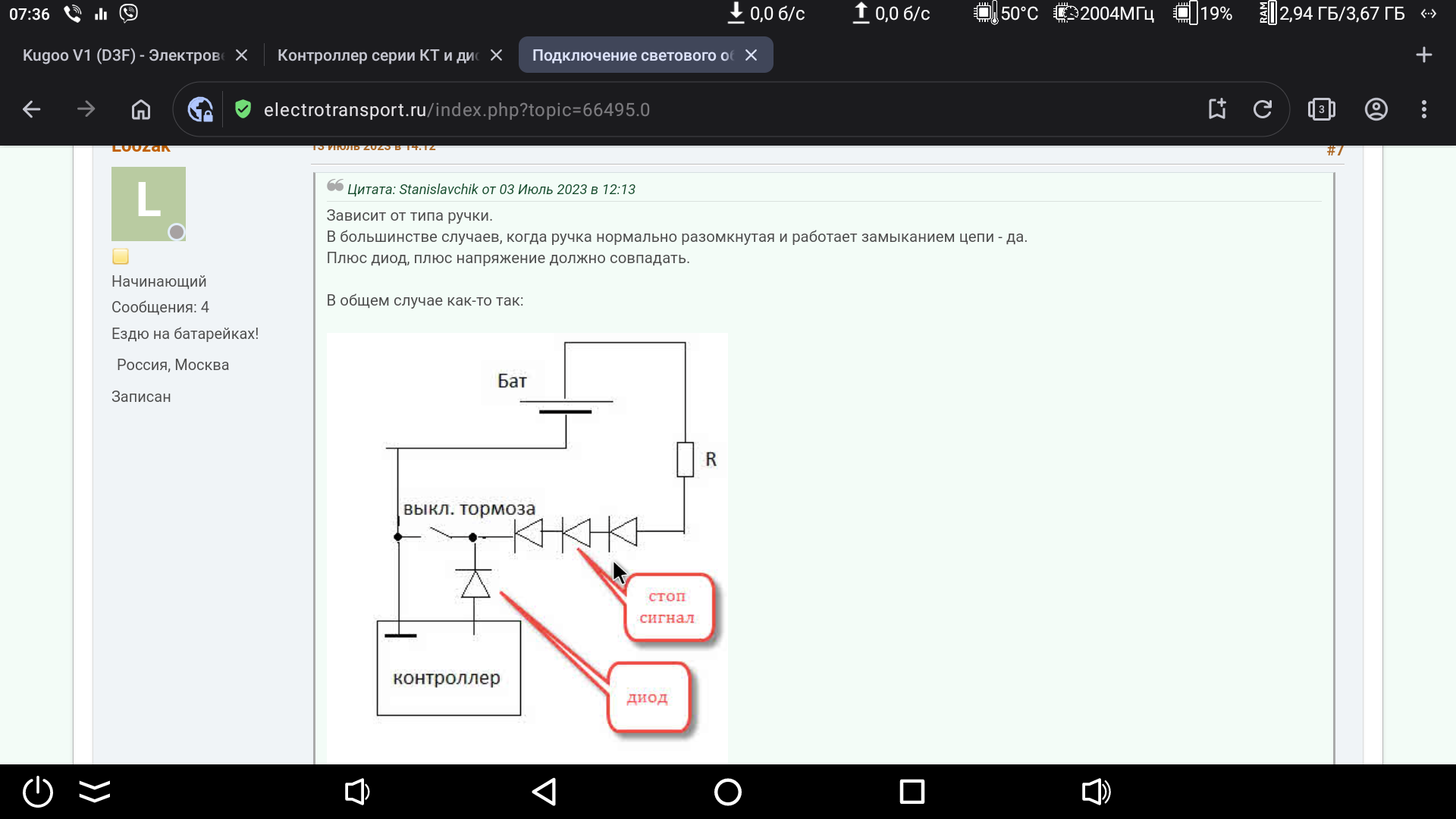Reload the current page
Image resolution: width=1456 pixels, height=819 pixels.
click(x=1263, y=109)
